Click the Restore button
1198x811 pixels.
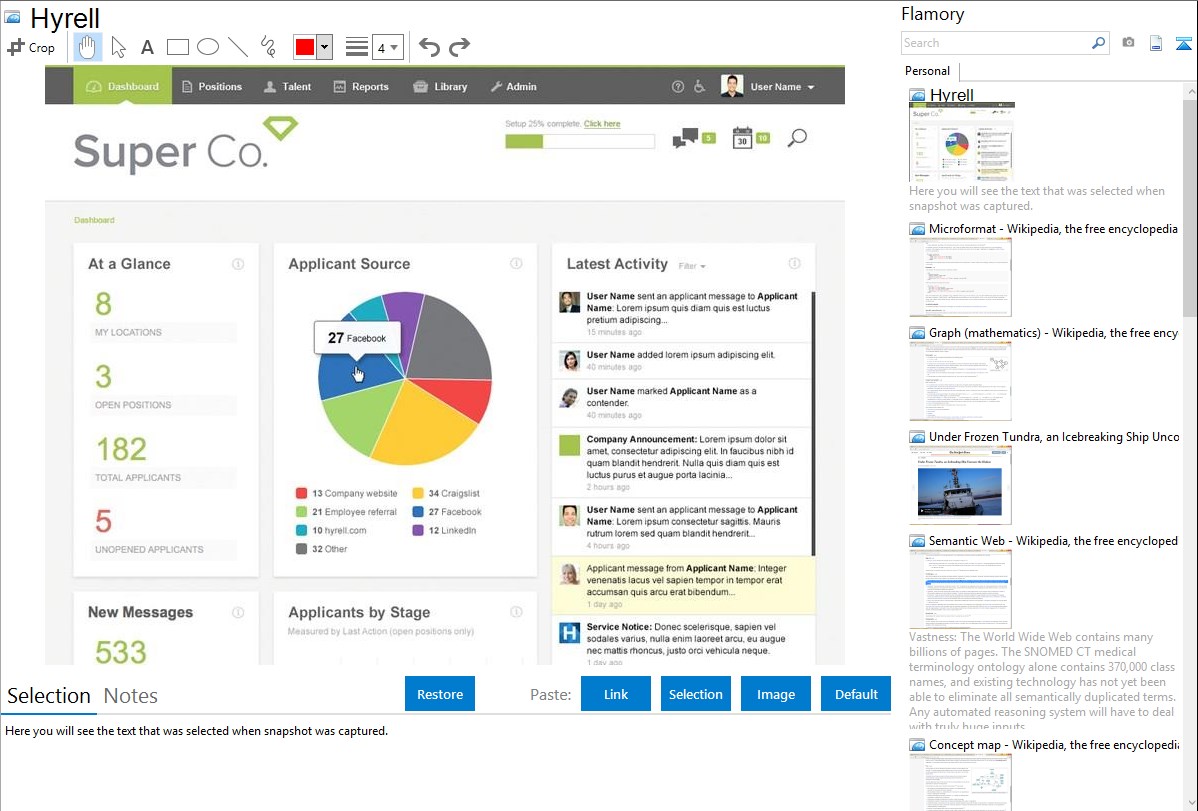point(440,694)
